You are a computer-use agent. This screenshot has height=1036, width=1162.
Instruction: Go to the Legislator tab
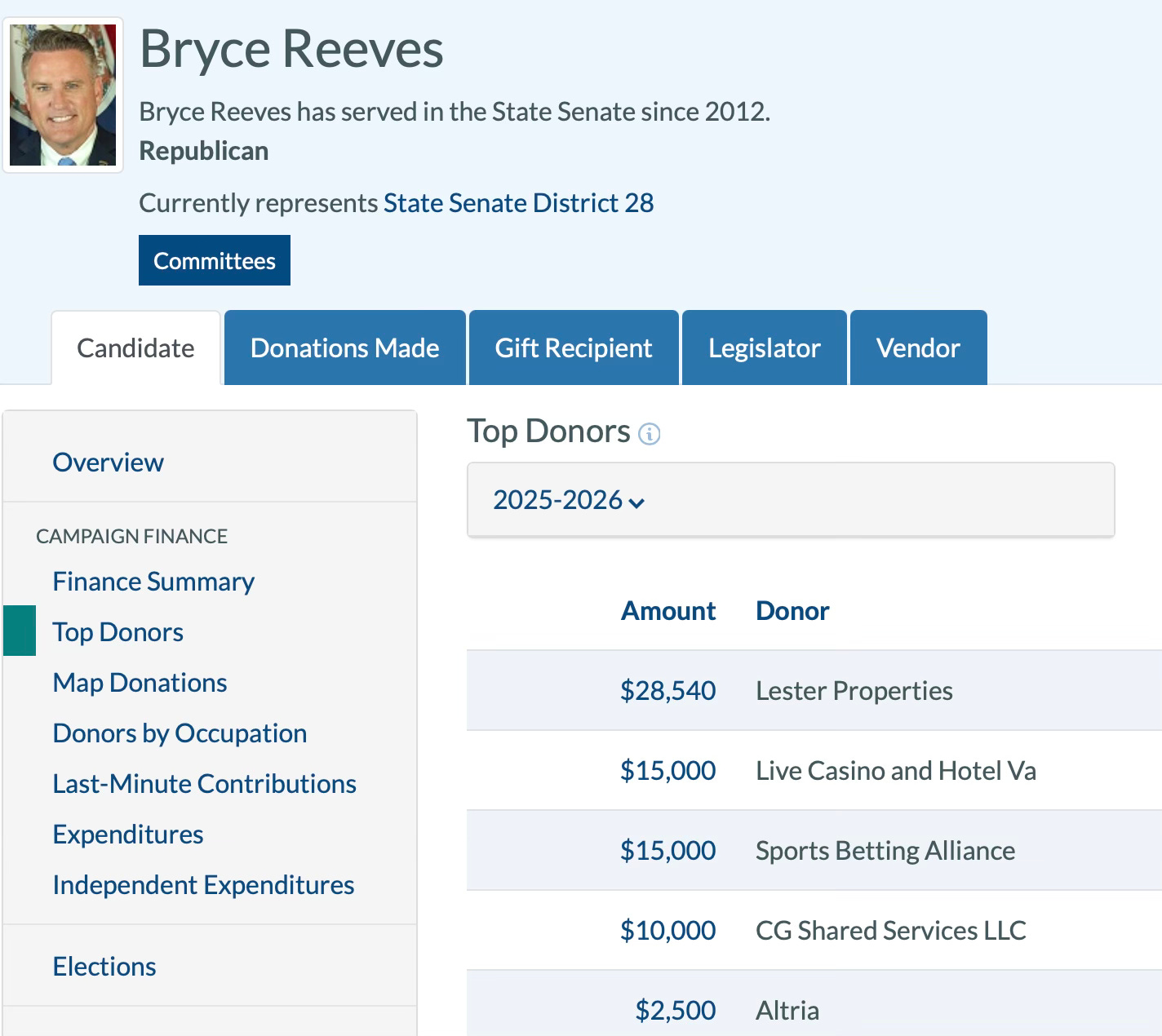764,348
